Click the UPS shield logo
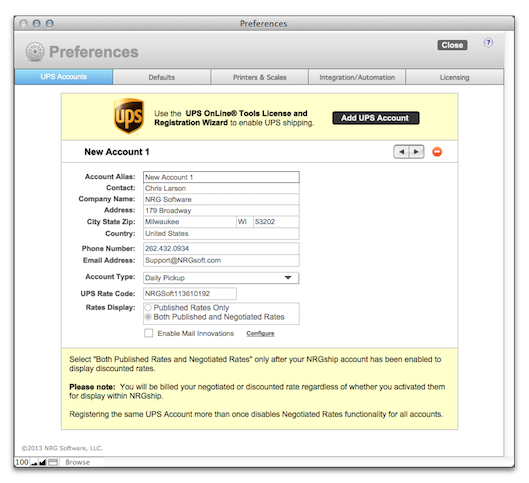The width and height of the screenshot is (529, 483). pyautogui.click(x=129, y=116)
